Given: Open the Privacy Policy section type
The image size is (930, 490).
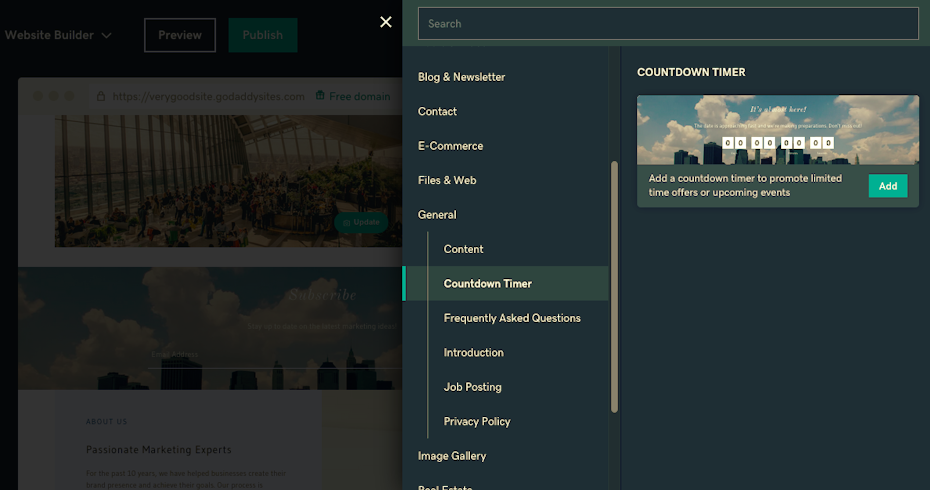Looking at the screenshot, I should pyautogui.click(x=477, y=422).
